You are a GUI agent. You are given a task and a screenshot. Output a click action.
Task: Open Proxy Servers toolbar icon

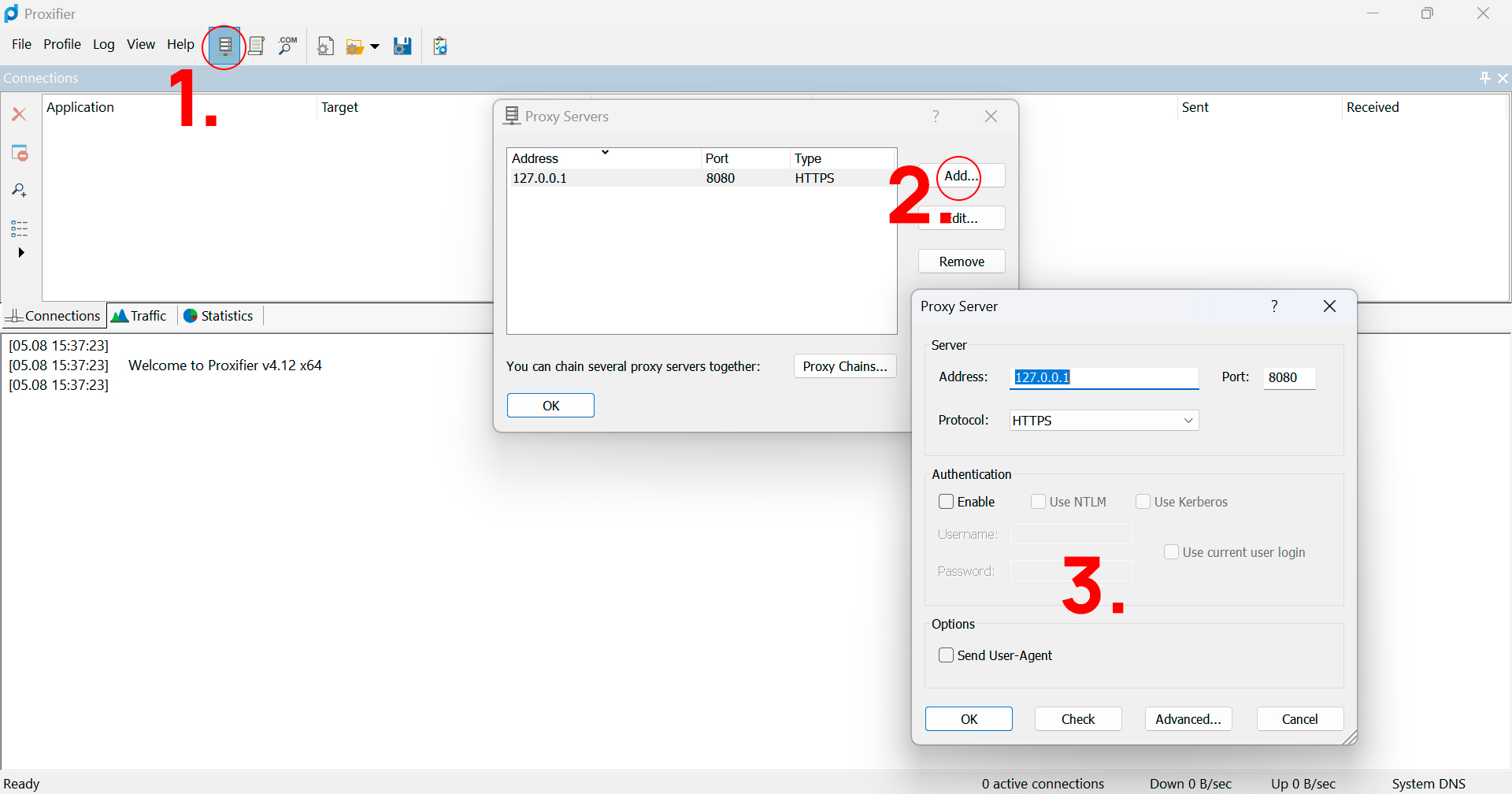[225, 46]
